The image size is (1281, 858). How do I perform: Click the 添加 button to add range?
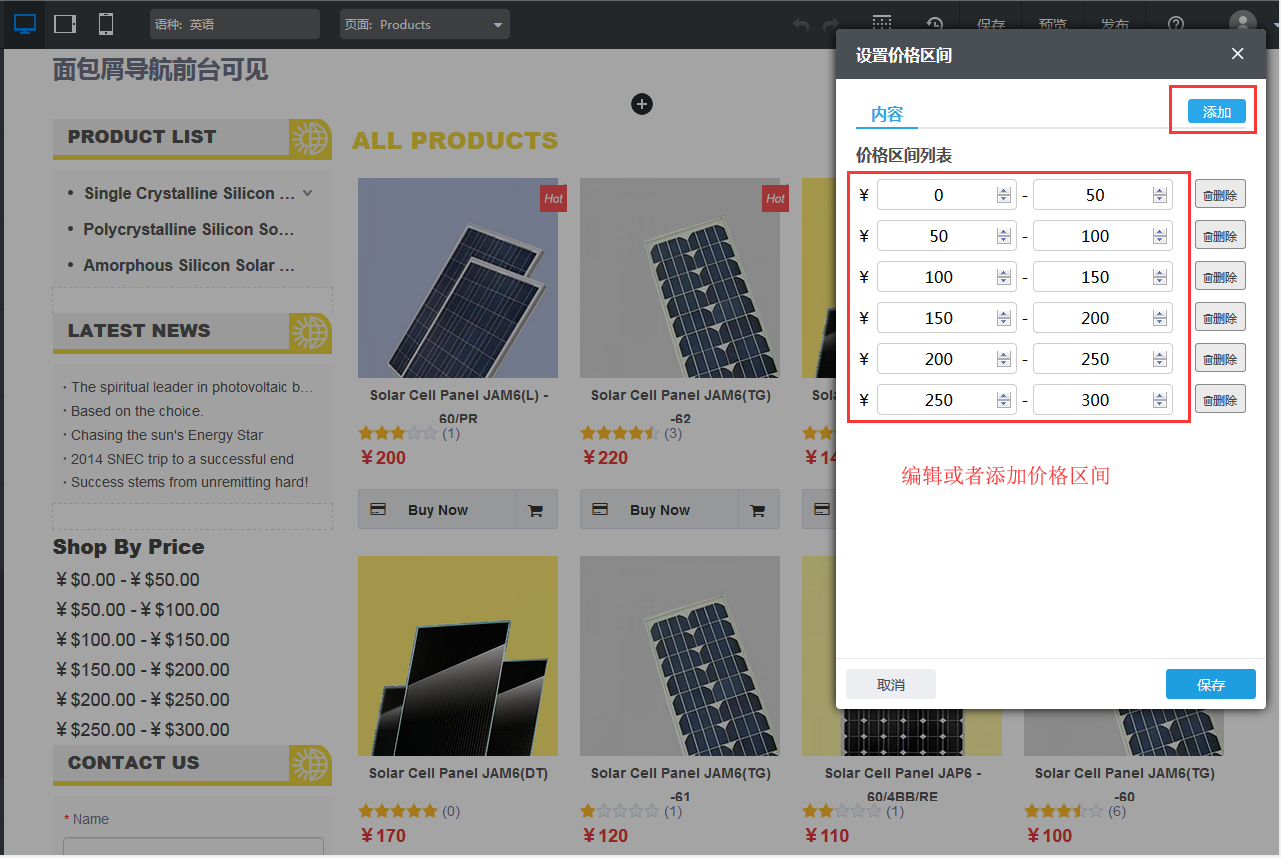pyautogui.click(x=1216, y=112)
